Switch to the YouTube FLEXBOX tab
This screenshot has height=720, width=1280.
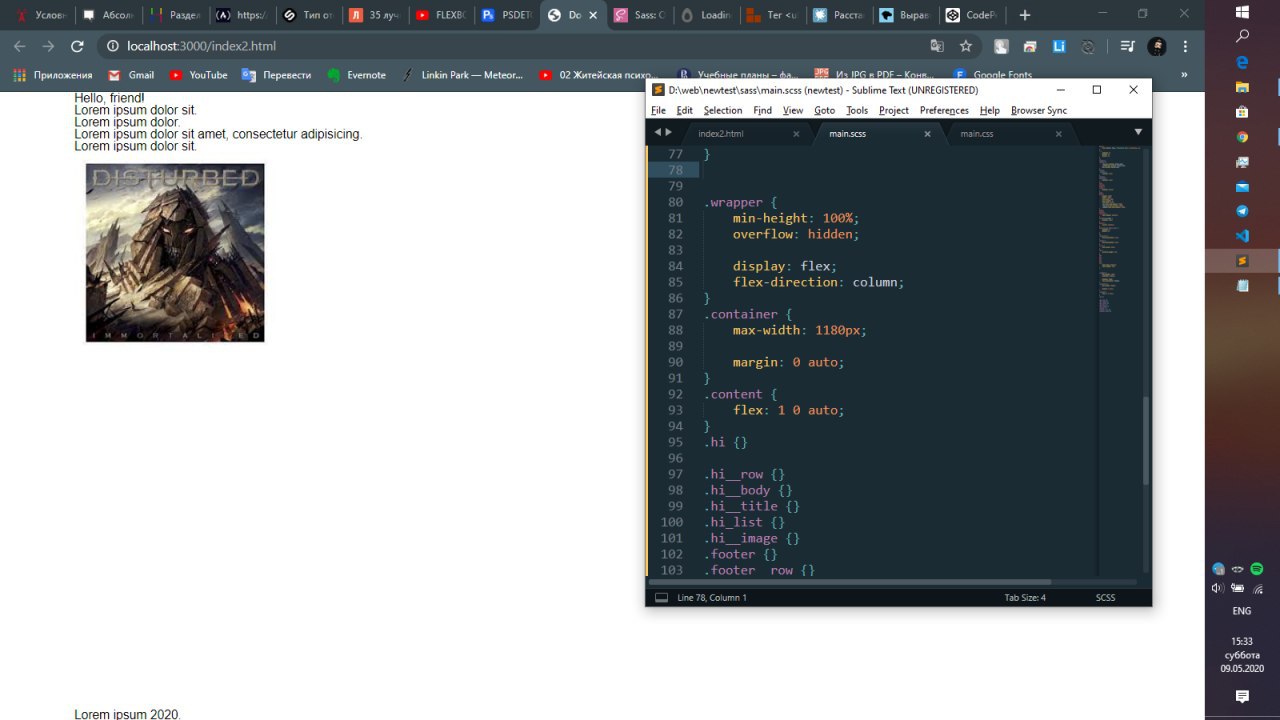(439, 15)
